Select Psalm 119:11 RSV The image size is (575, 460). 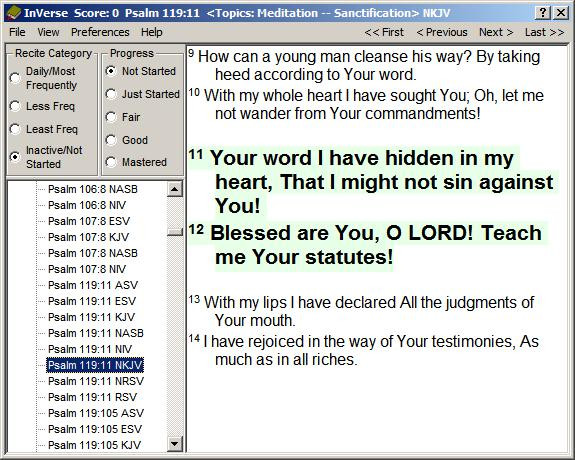pos(92,397)
